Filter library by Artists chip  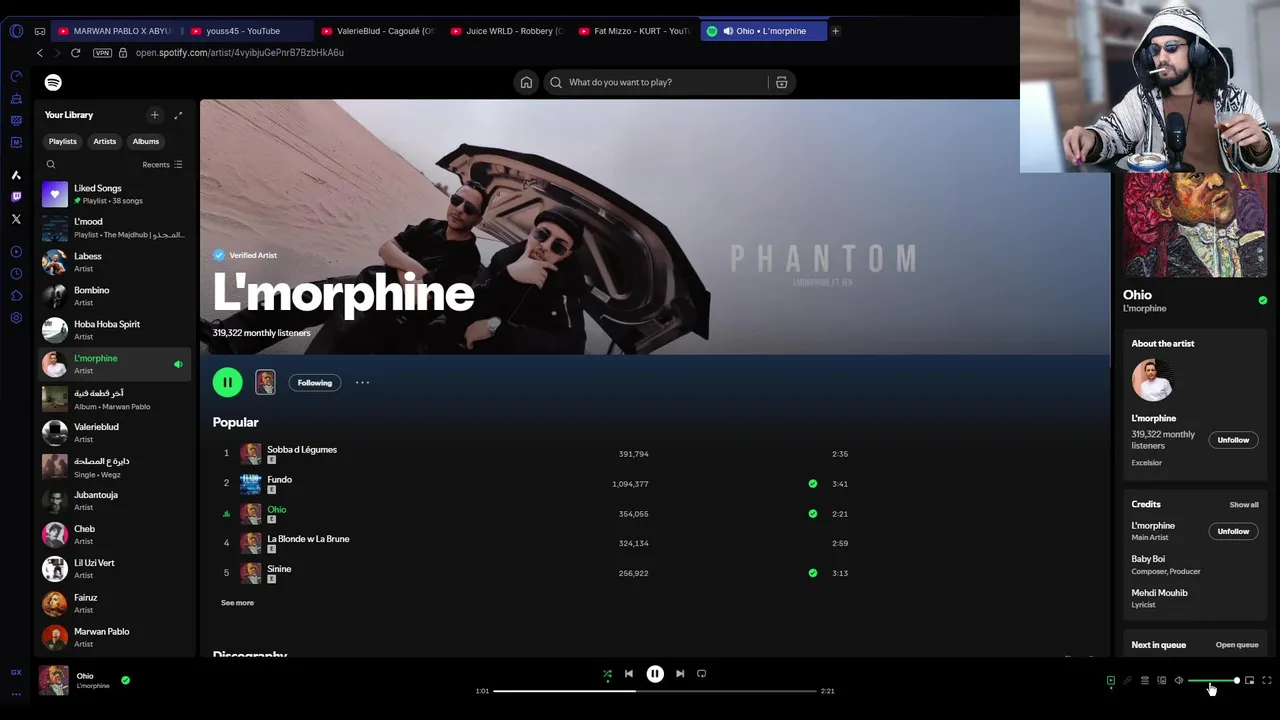pyautogui.click(x=105, y=141)
